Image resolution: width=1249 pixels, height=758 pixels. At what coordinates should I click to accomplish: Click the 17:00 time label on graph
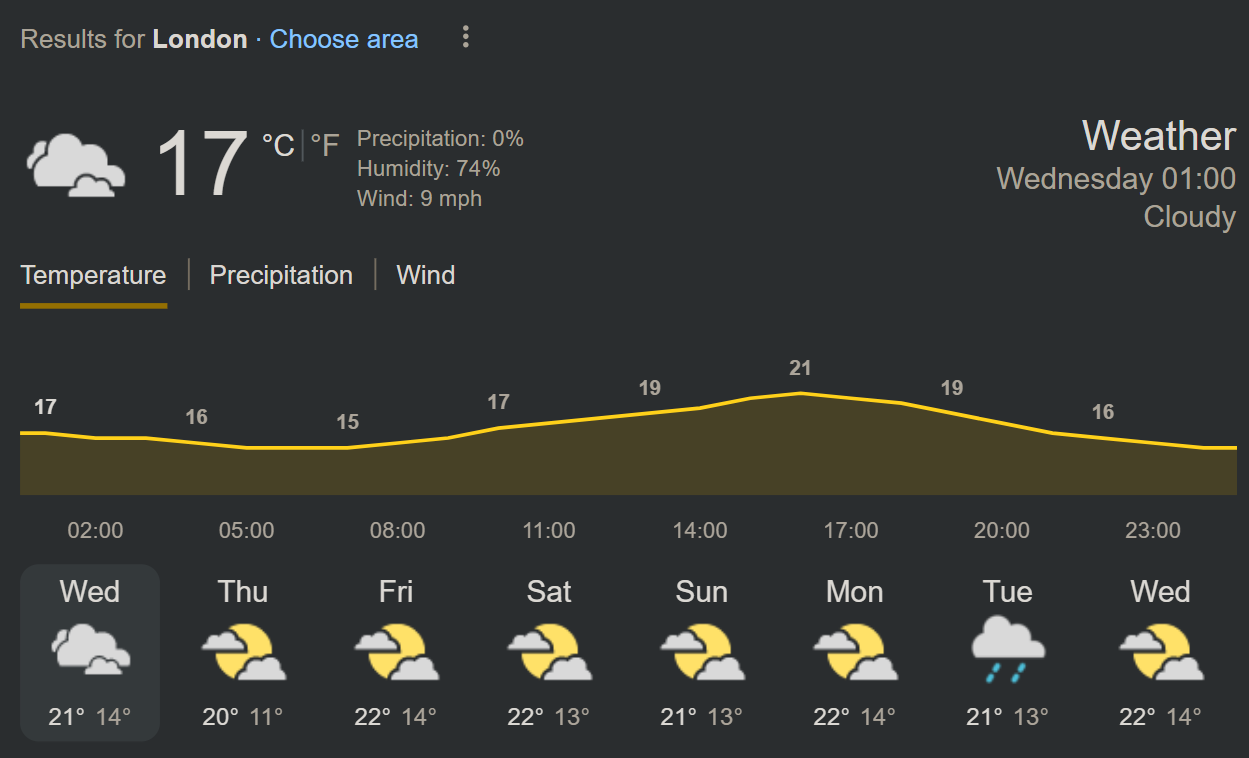851,530
